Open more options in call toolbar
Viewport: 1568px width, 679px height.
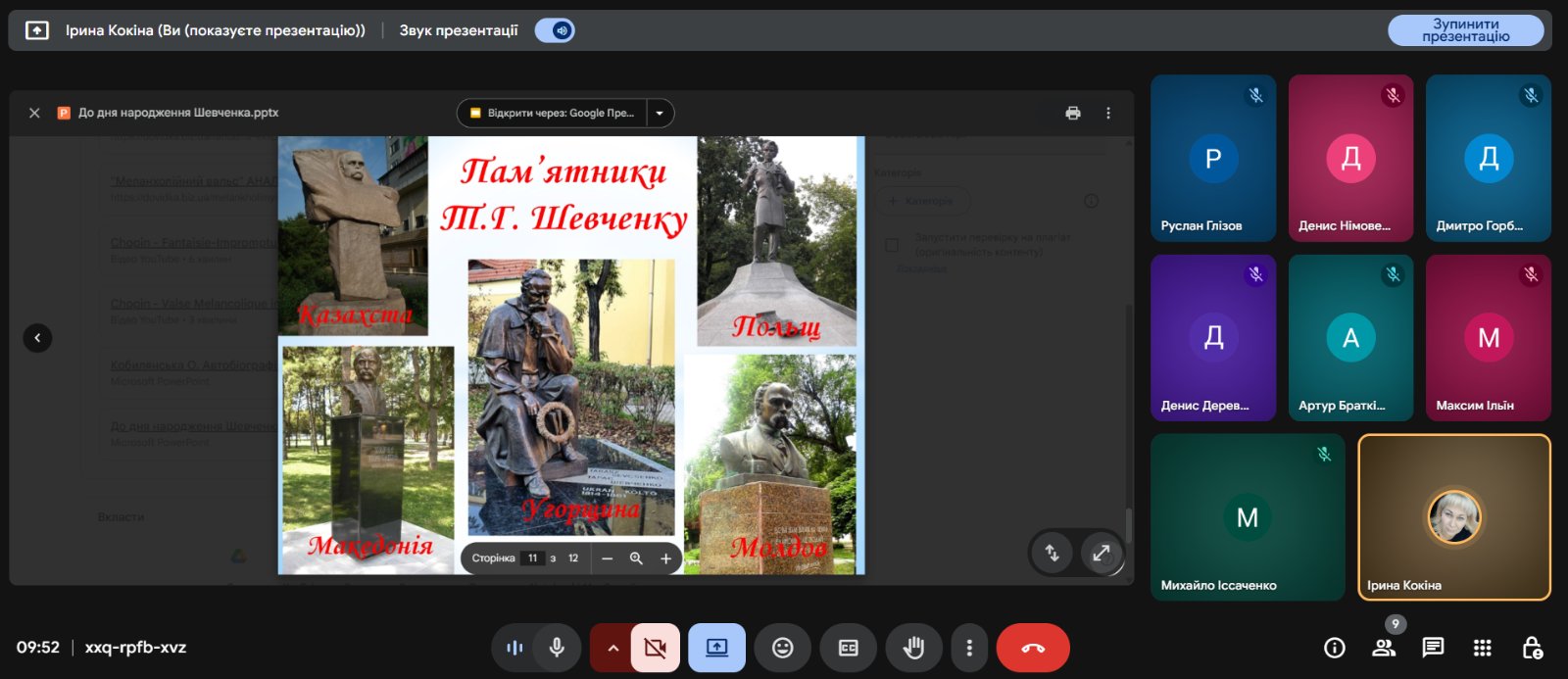point(969,648)
